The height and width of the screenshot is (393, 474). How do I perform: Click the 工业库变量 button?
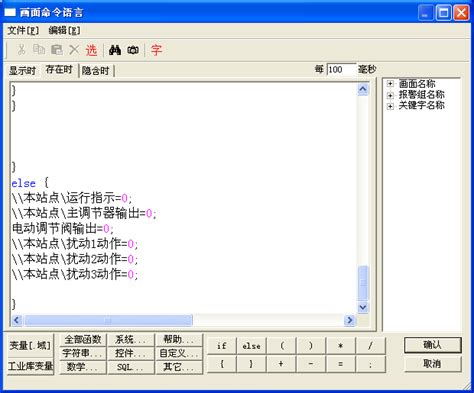tap(30, 366)
